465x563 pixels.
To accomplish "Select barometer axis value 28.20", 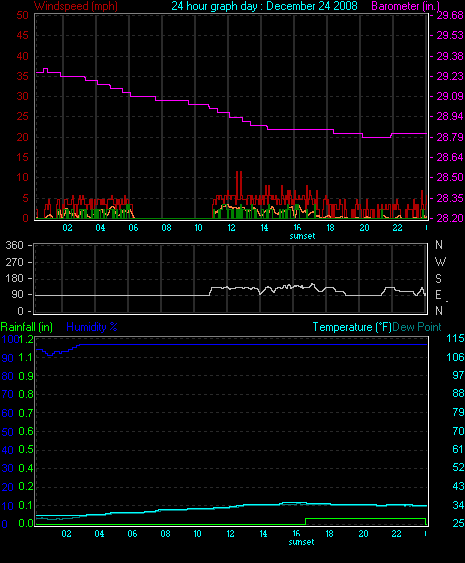I will pyautogui.click(x=450, y=218).
